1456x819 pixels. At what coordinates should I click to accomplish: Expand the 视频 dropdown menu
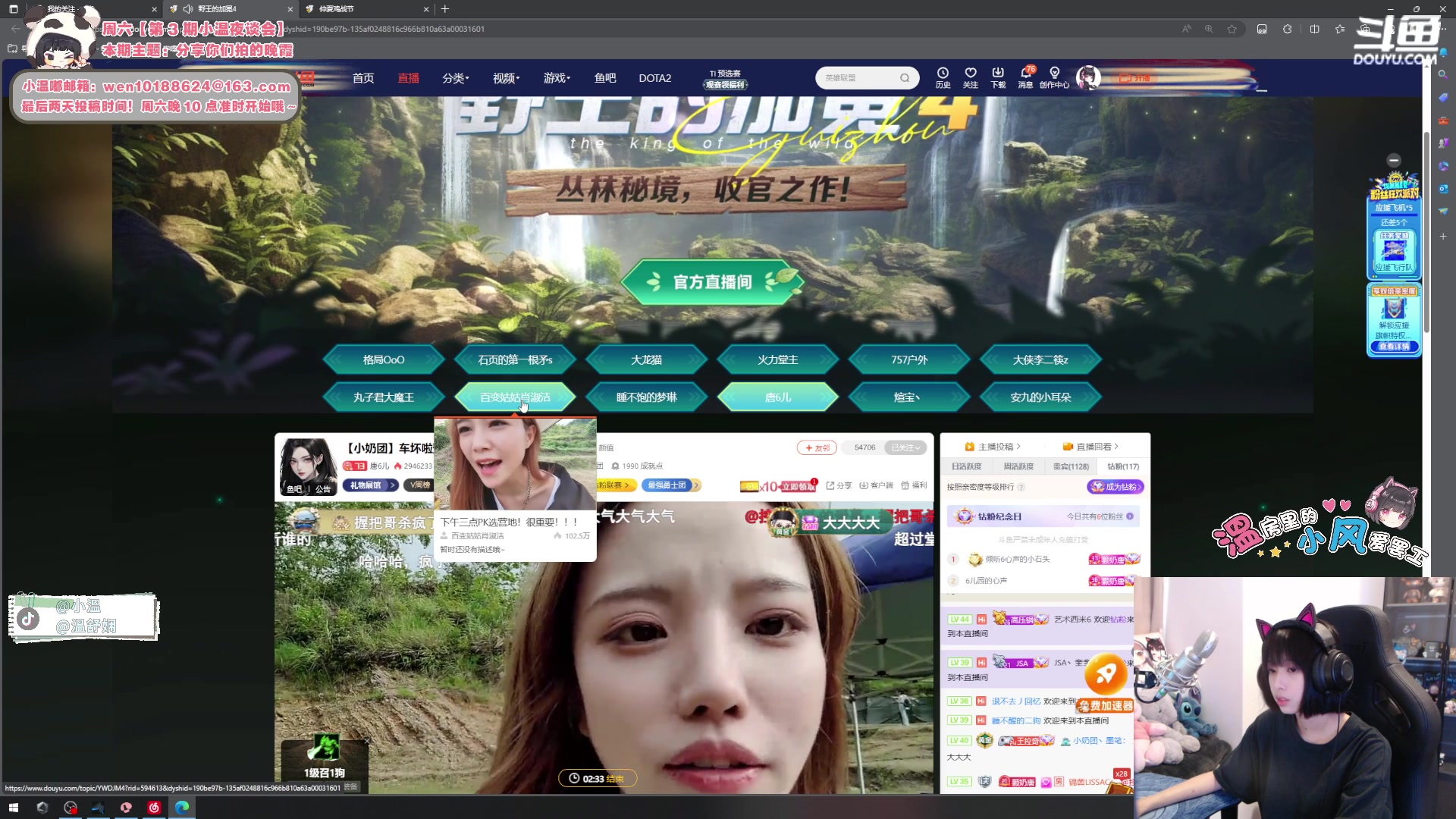(x=507, y=78)
